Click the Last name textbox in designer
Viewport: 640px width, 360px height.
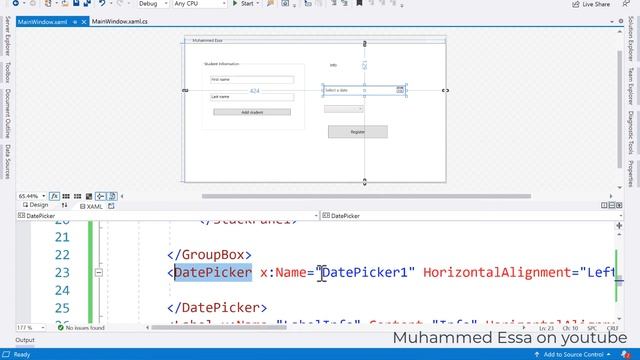[x=252, y=97]
